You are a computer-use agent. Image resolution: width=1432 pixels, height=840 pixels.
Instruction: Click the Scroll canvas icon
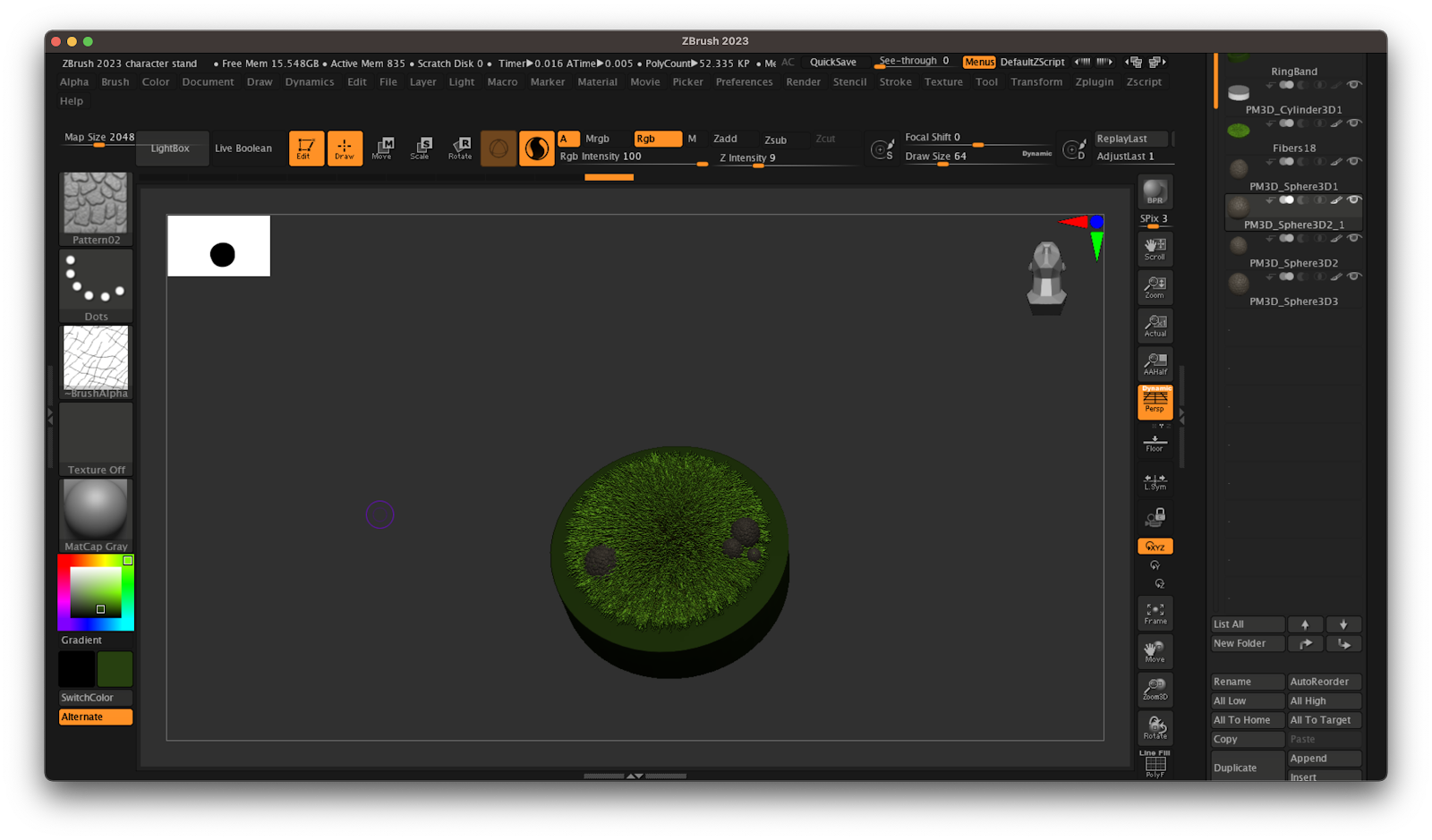pos(1155,249)
